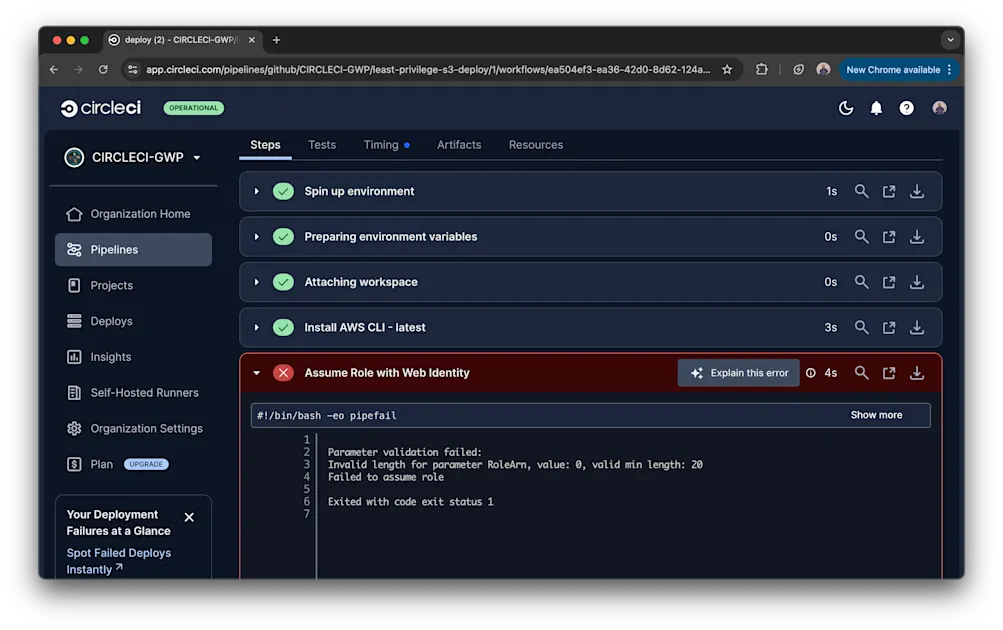1003x630 pixels.
Task: Open the CircleCI user avatar menu
Action: [939, 108]
